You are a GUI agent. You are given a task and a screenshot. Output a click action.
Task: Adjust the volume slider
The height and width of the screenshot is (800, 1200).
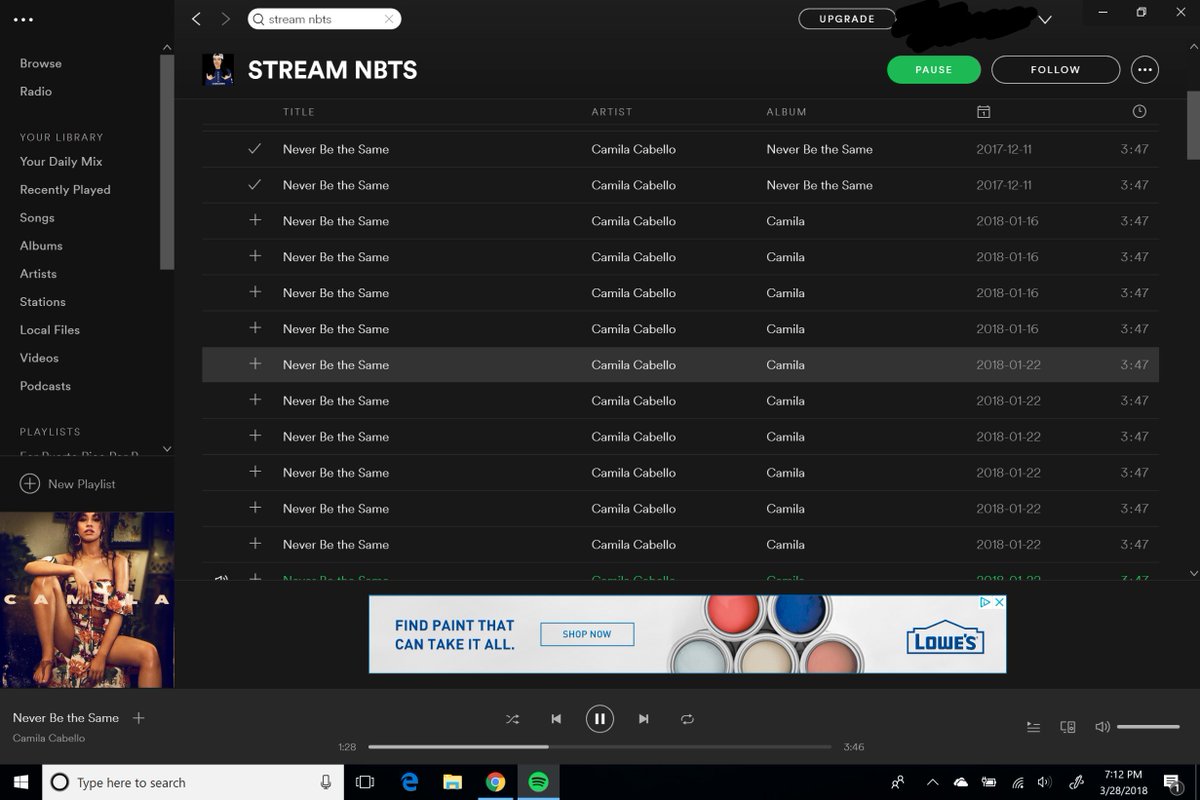(x=1148, y=727)
